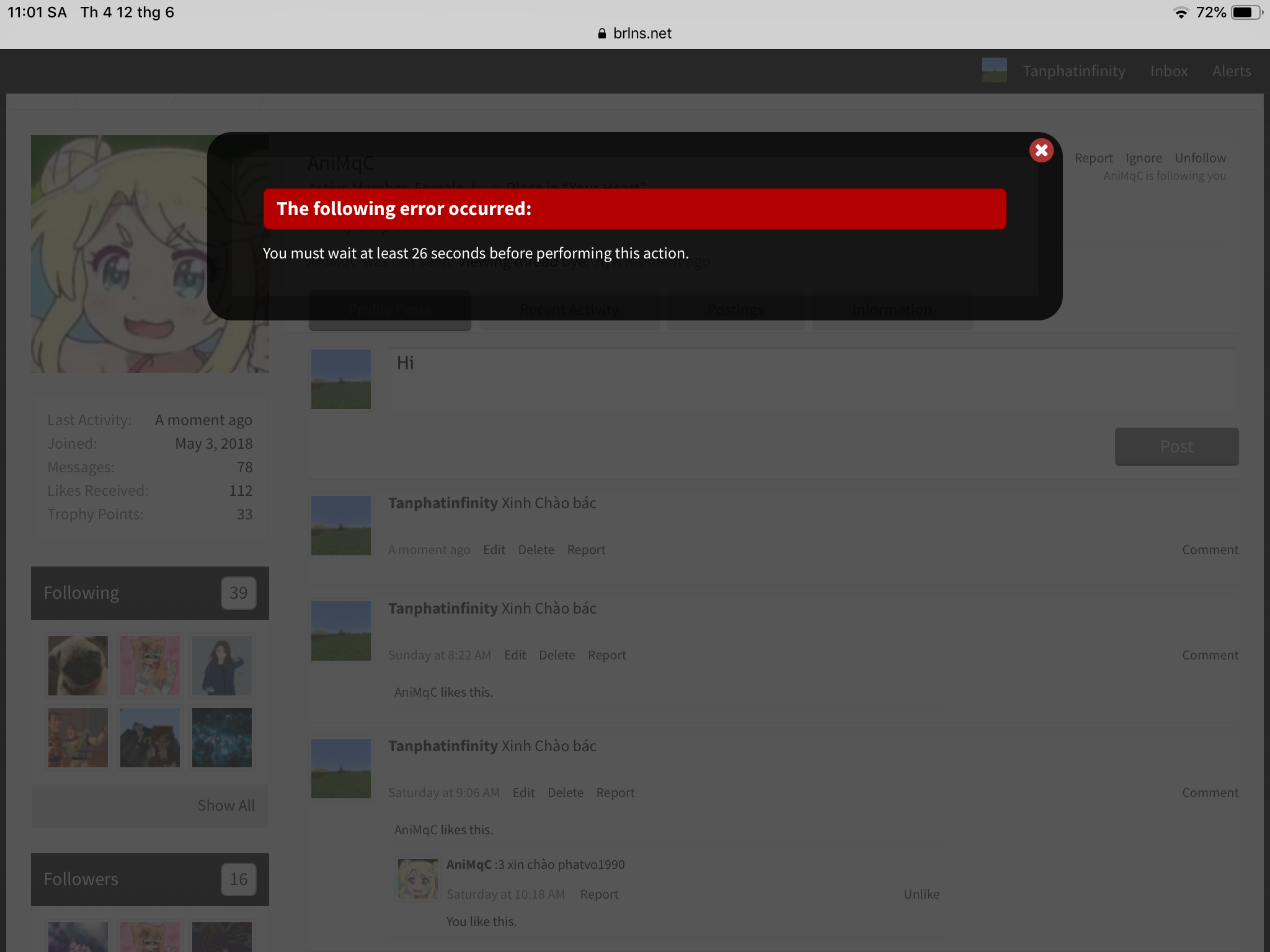The height and width of the screenshot is (952, 1270).
Task: Click the Ignore link for AniMqC
Action: [x=1143, y=158]
